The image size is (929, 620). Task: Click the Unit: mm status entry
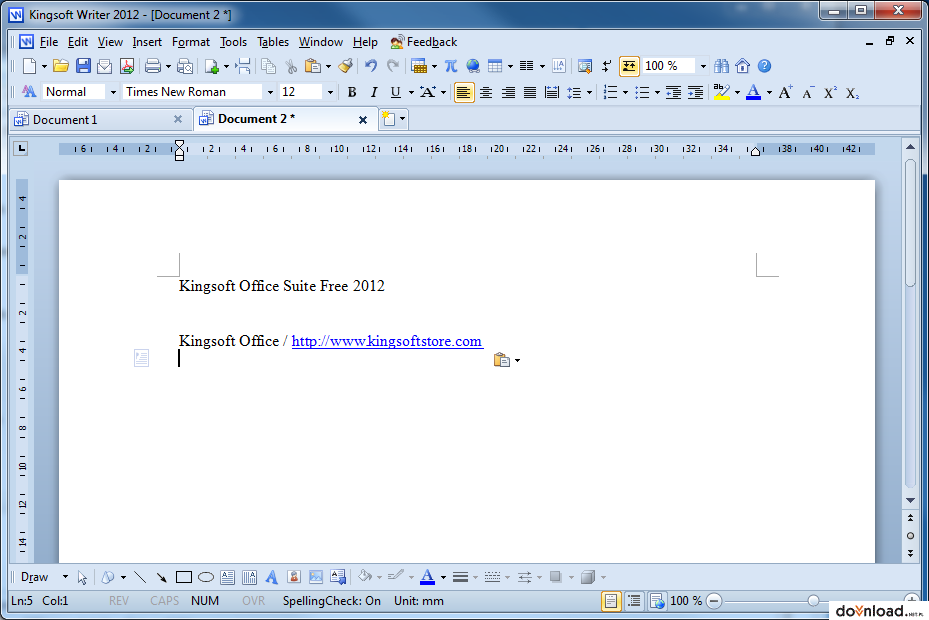pos(419,601)
